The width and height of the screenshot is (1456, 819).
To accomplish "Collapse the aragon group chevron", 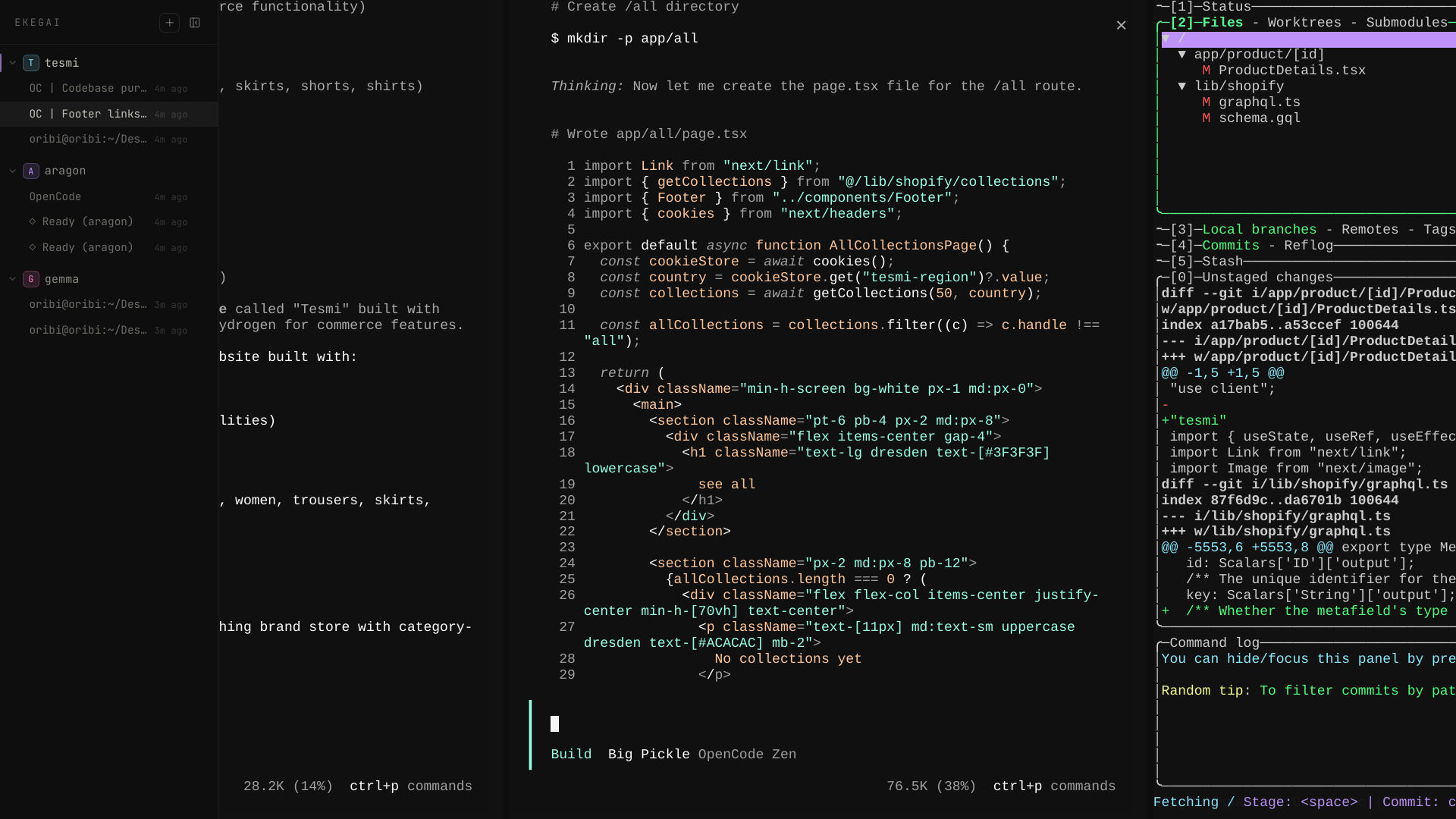I will (12, 171).
